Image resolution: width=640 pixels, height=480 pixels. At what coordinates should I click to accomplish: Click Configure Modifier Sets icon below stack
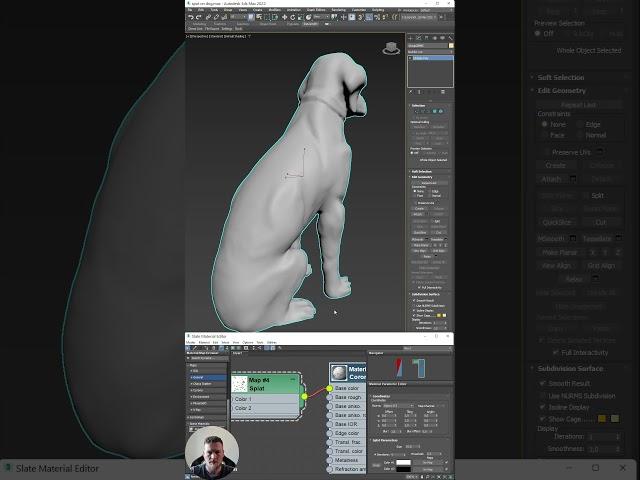442,92
